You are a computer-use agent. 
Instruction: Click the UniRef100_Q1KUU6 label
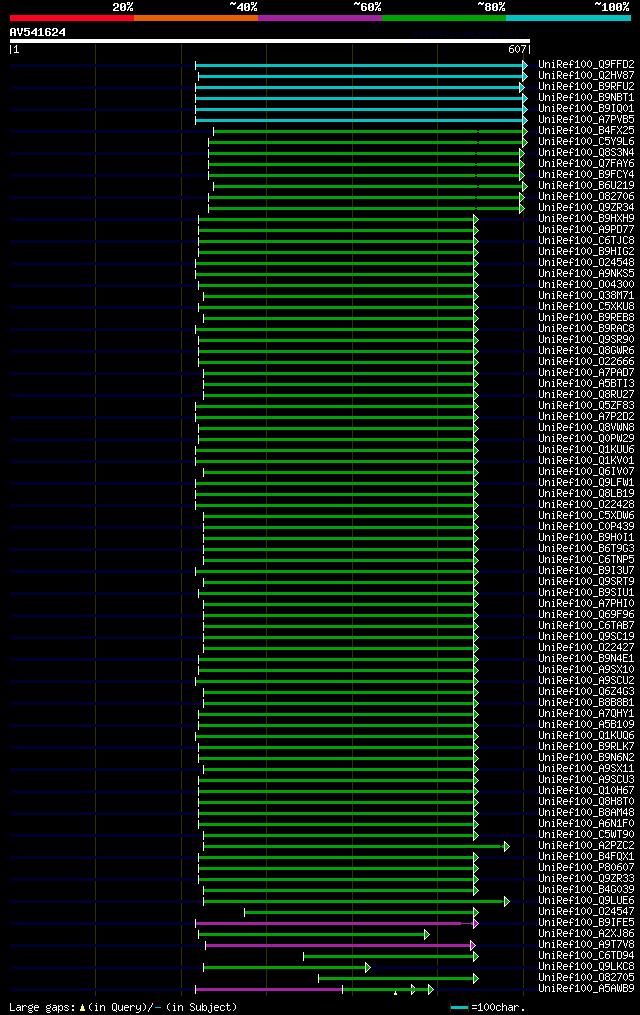click(x=586, y=449)
